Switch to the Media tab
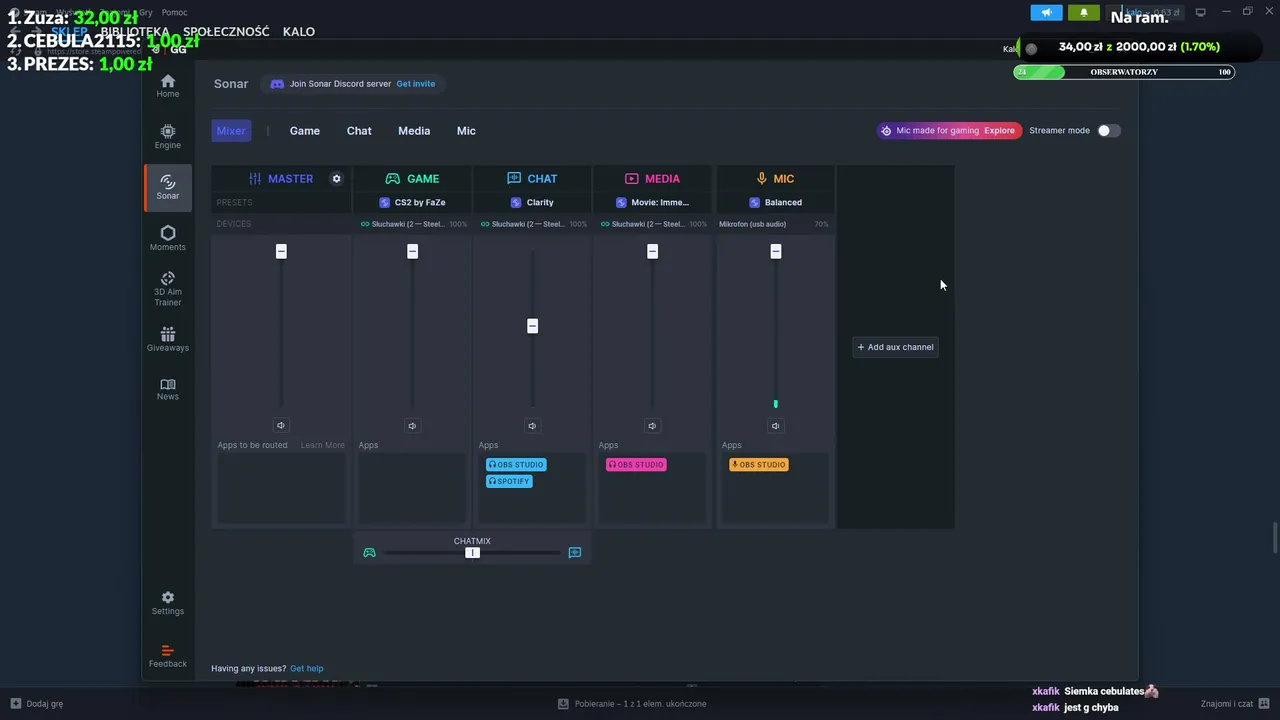The image size is (1280, 720). (x=414, y=131)
